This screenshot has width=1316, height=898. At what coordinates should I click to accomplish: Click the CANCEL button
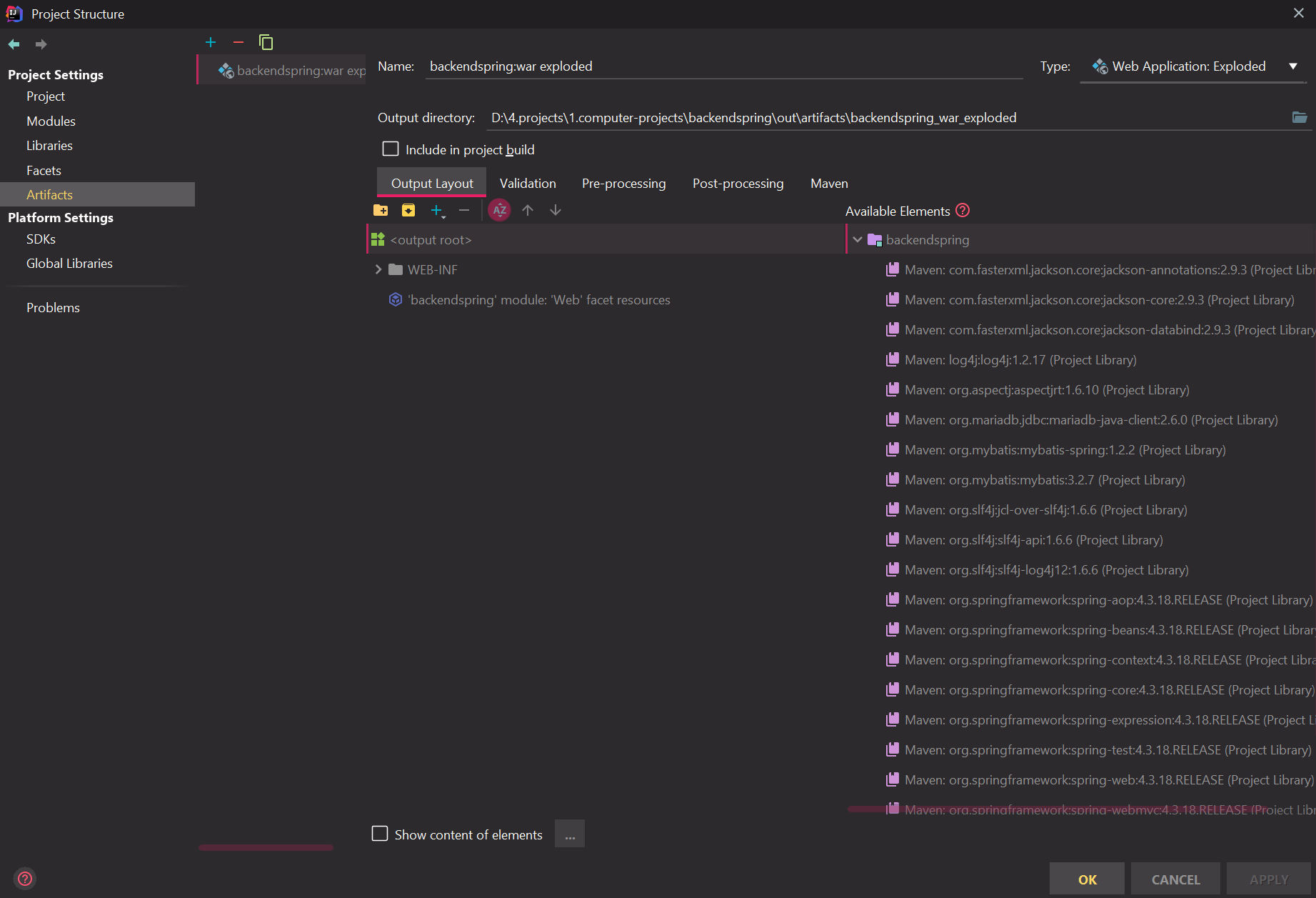(x=1175, y=879)
